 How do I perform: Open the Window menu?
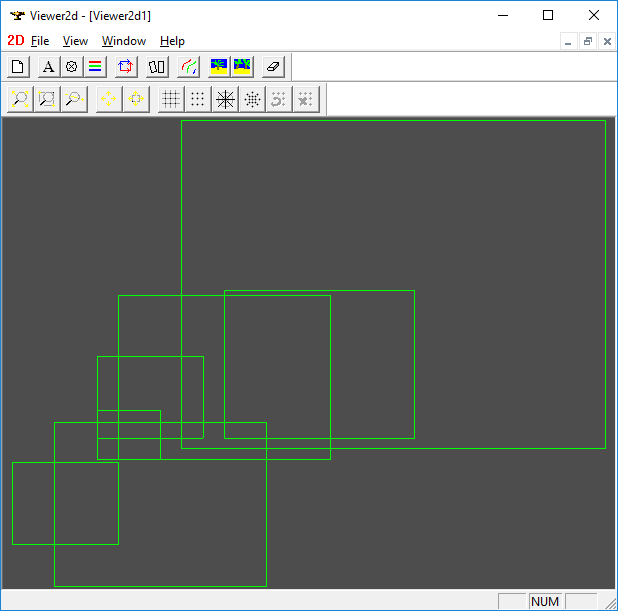(x=124, y=41)
